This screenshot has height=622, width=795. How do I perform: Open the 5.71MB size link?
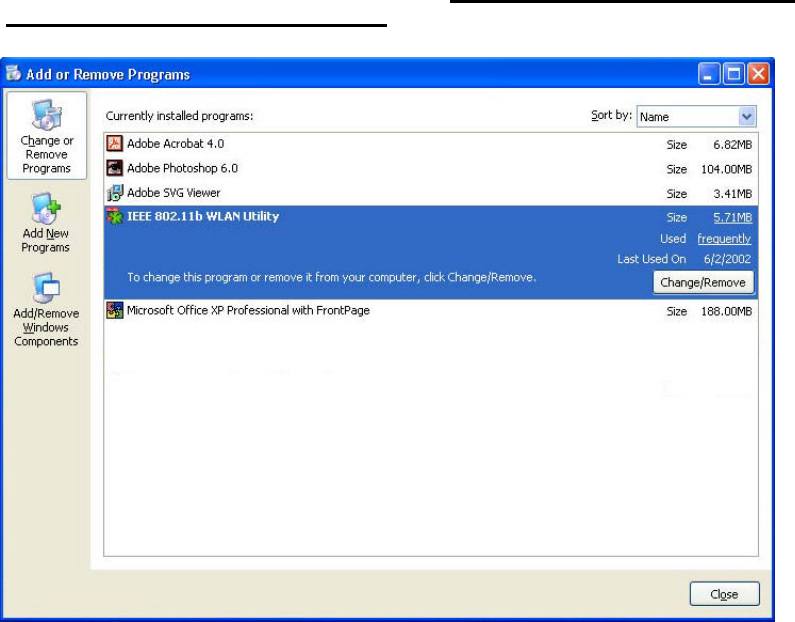tap(733, 217)
